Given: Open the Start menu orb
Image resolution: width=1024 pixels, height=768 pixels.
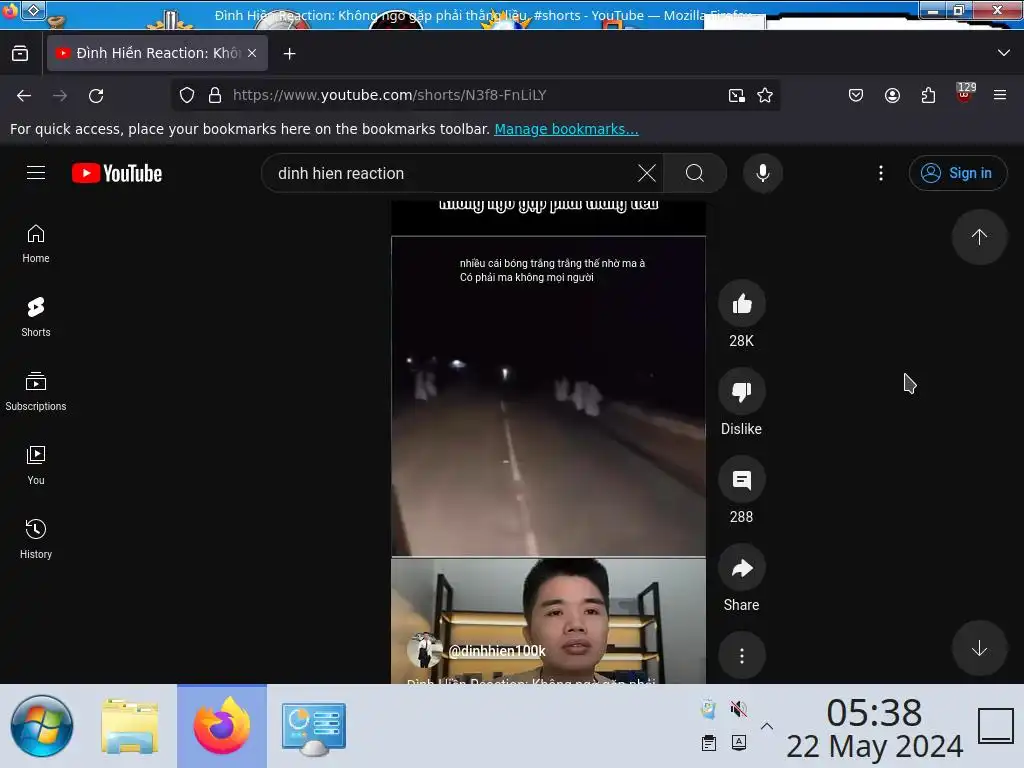Looking at the screenshot, I should [x=42, y=726].
